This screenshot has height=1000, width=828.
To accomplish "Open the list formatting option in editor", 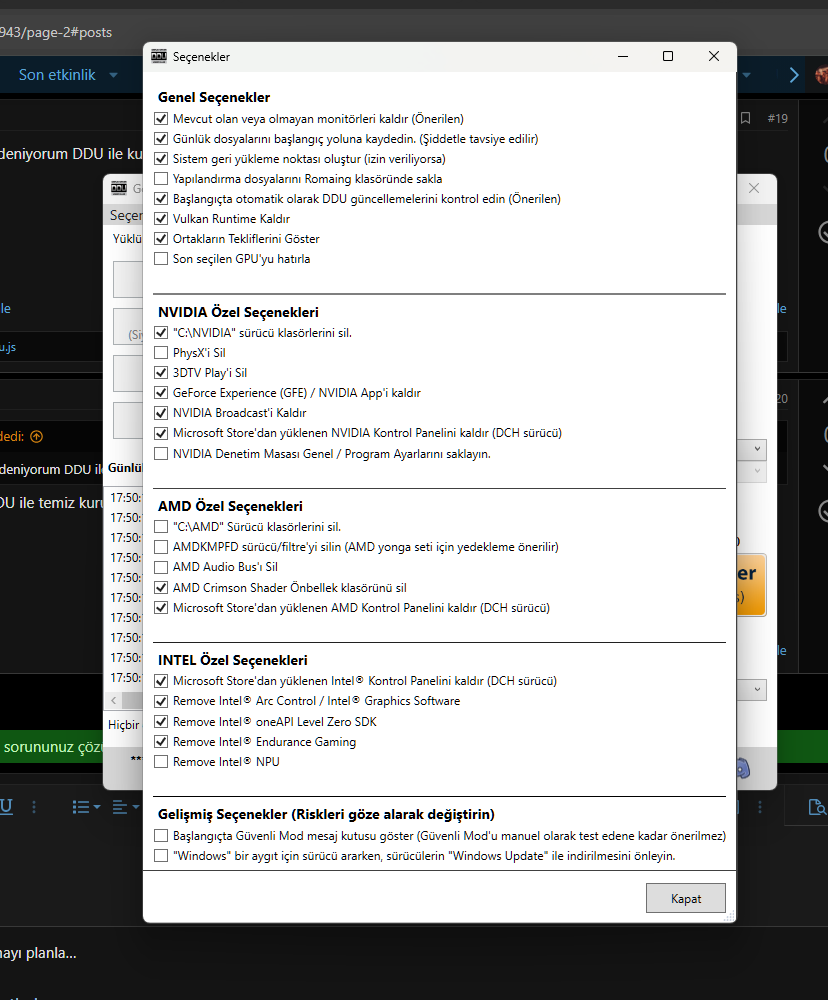I will 80,807.
